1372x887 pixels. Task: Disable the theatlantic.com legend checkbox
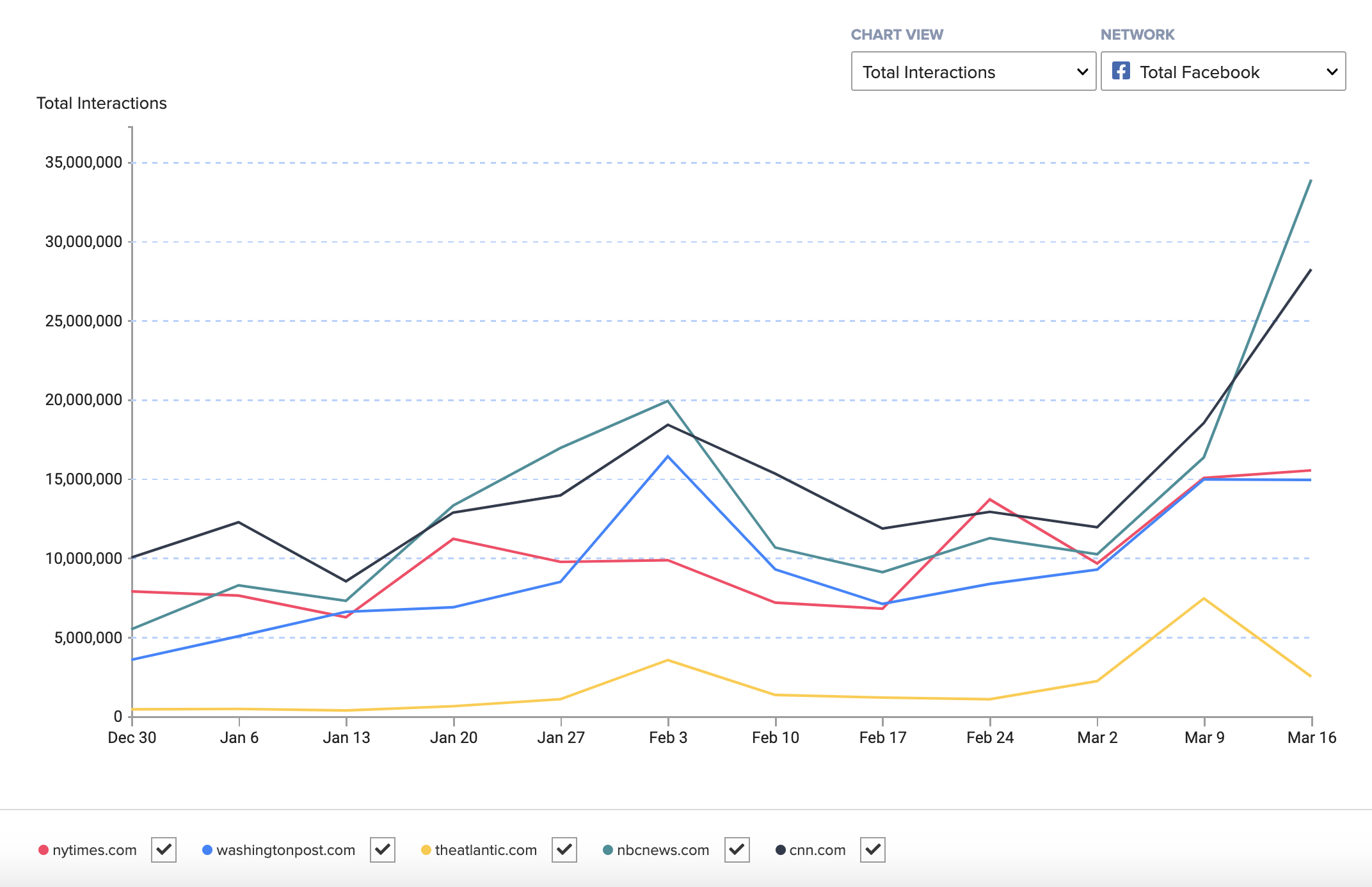coord(564,851)
